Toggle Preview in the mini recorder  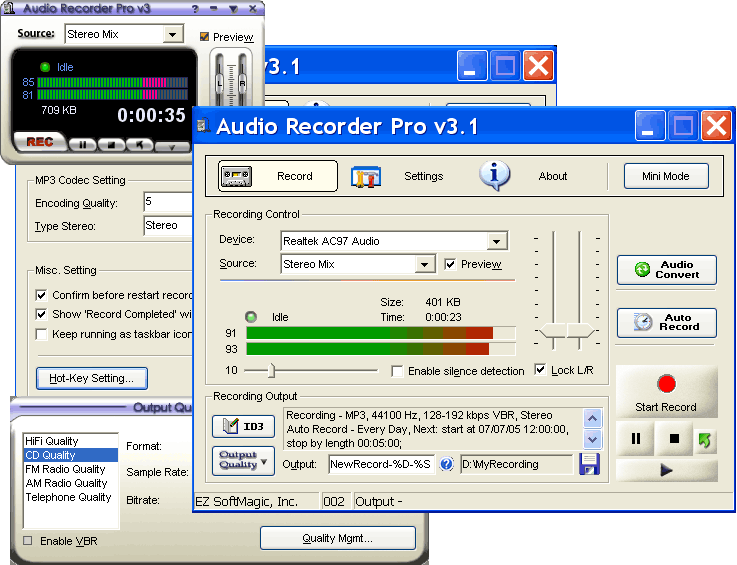pos(204,37)
